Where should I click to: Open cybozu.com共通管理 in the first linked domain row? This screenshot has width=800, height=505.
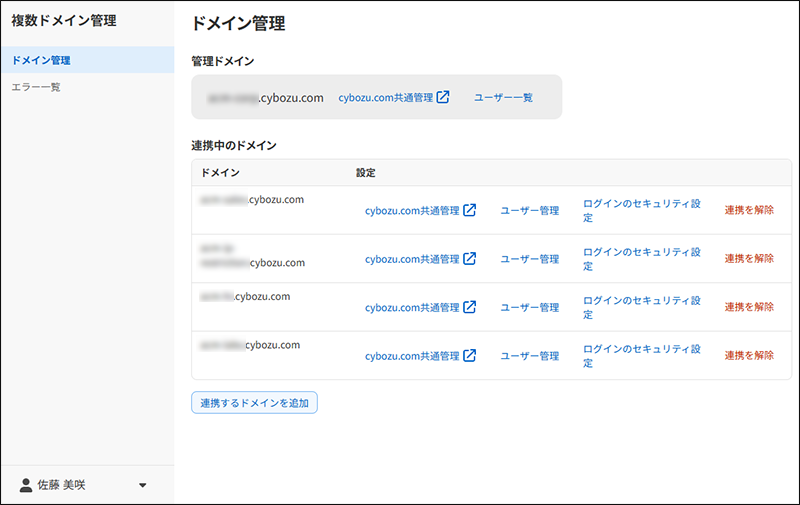tap(412, 211)
